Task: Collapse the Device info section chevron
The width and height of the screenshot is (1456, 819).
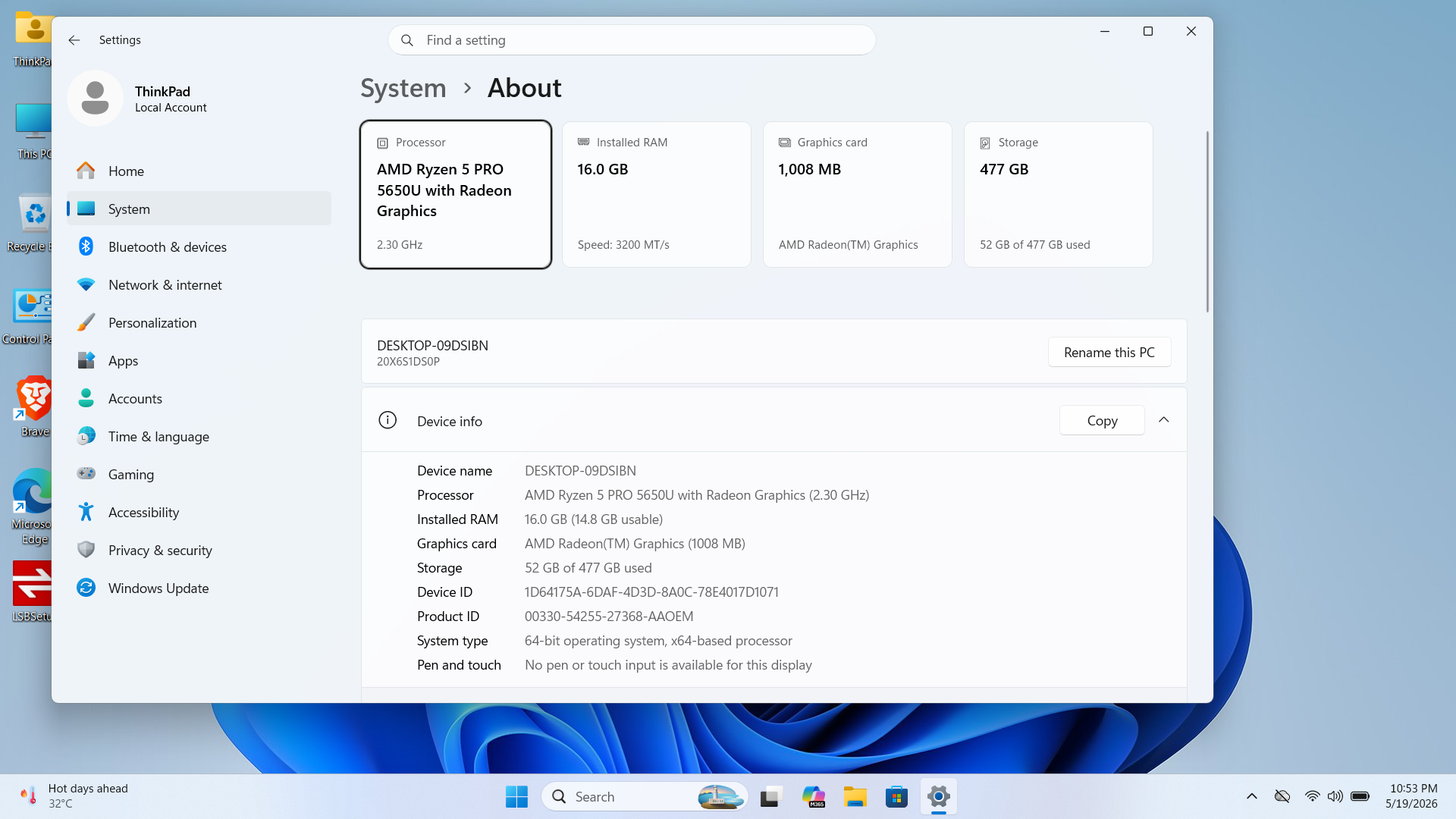Action: click(x=1164, y=420)
